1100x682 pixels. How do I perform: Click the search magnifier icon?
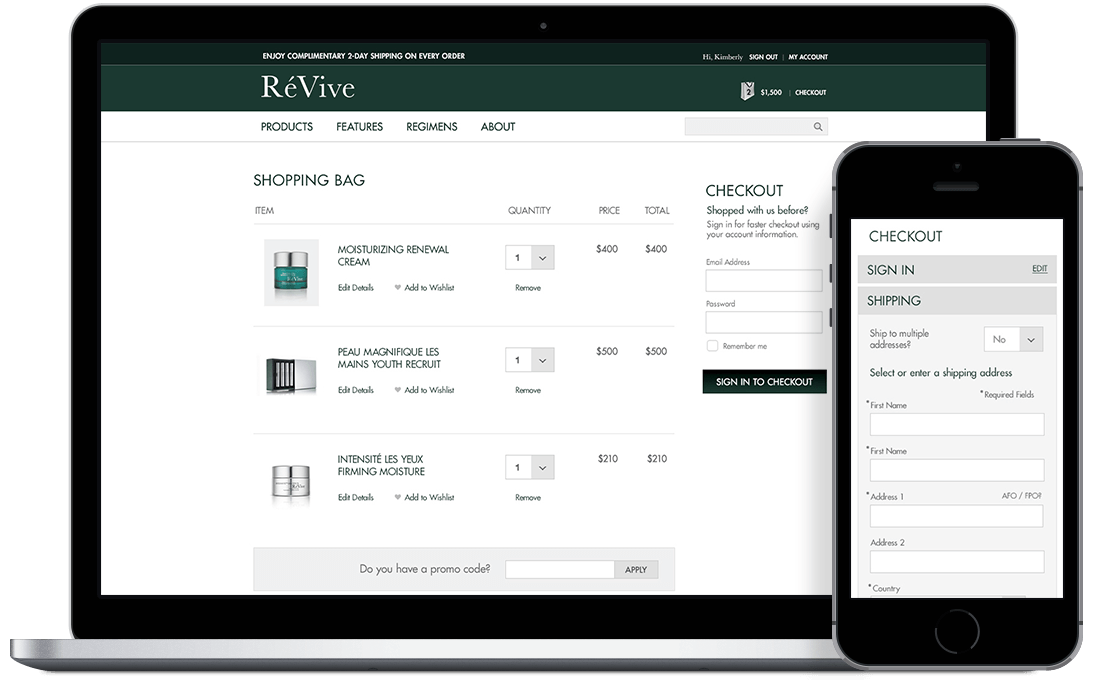pyautogui.click(x=818, y=126)
